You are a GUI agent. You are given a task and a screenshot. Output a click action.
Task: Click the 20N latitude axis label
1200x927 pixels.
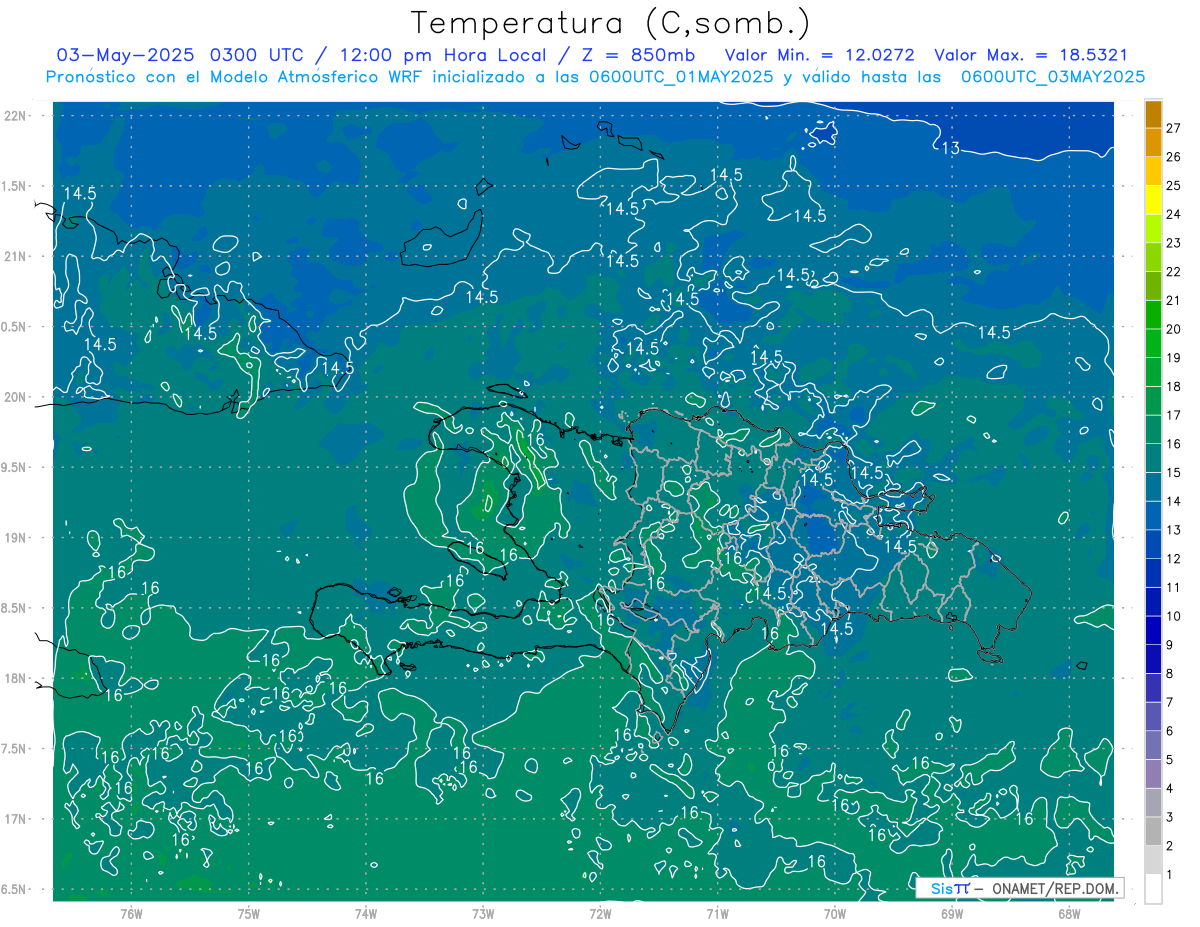[16, 397]
